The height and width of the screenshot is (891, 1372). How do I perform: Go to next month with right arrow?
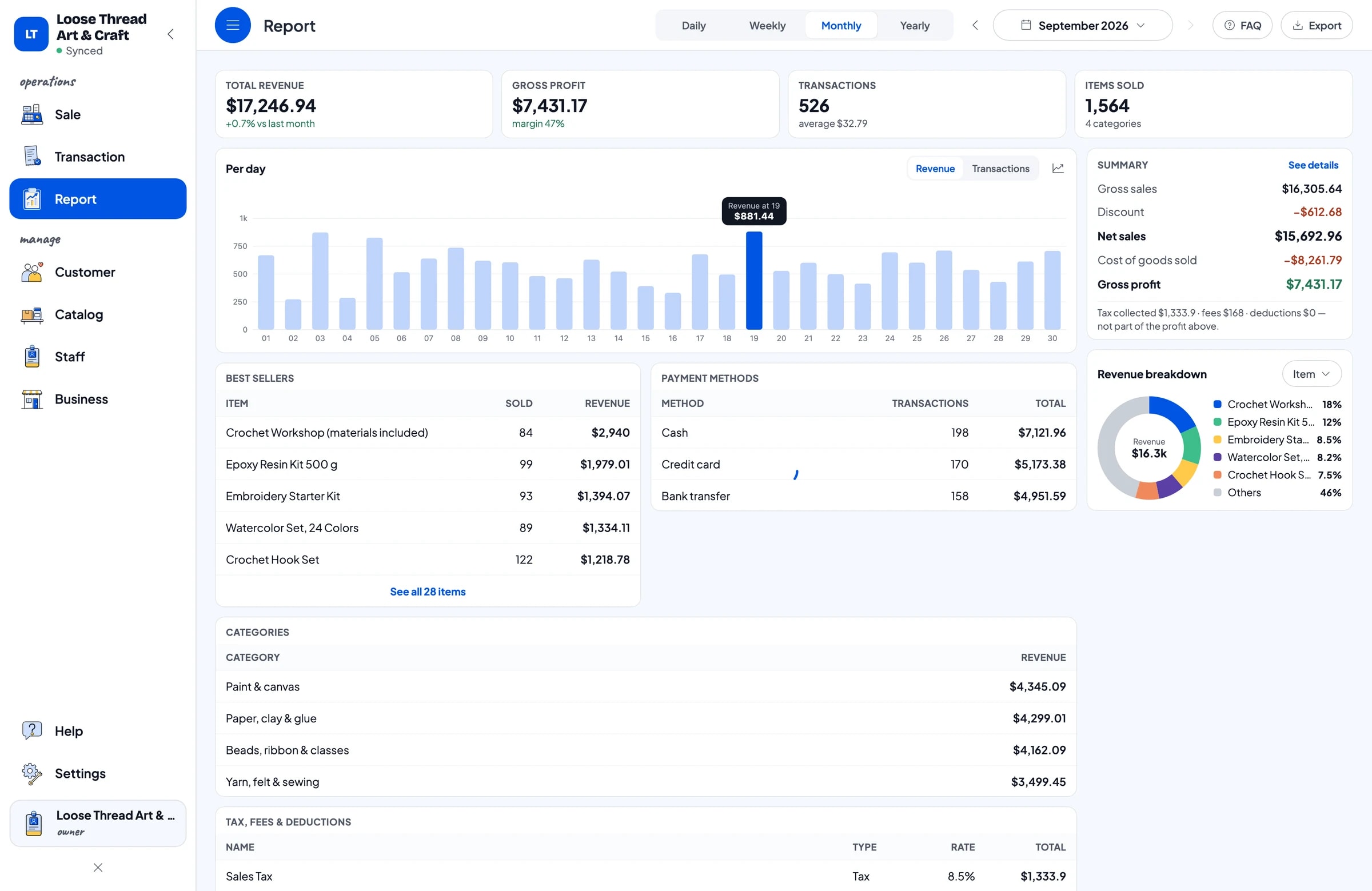[1190, 25]
